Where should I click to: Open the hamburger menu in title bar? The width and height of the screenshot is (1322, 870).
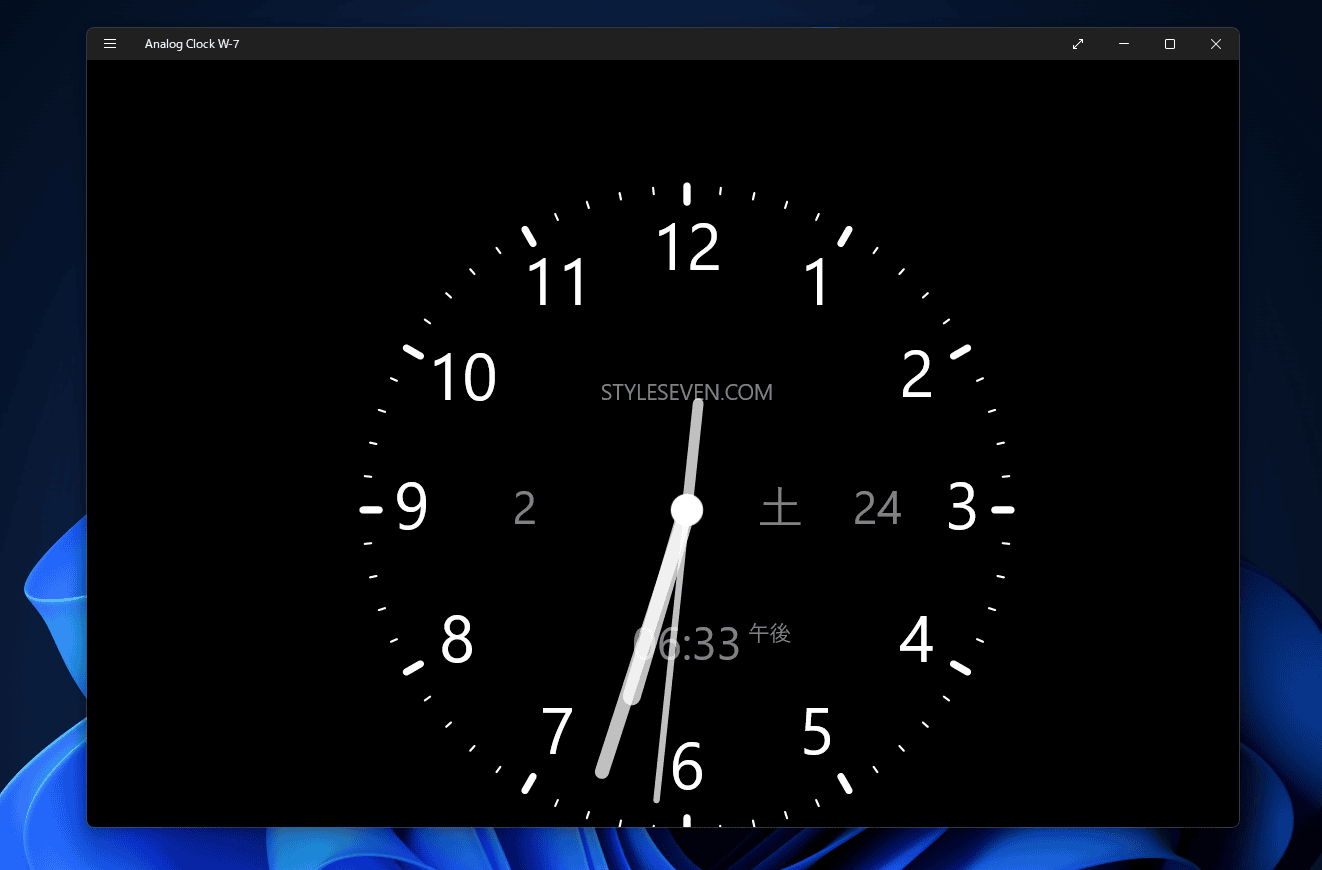click(x=110, y=44)
